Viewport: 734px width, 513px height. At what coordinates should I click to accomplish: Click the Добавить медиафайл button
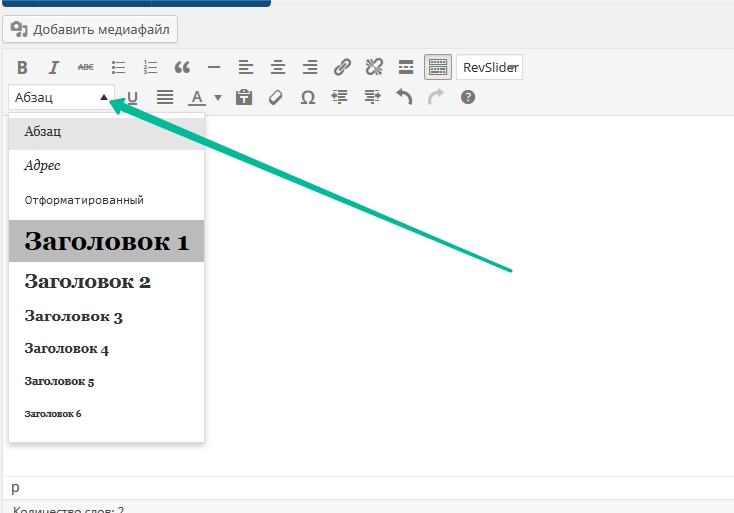point(91,29)
